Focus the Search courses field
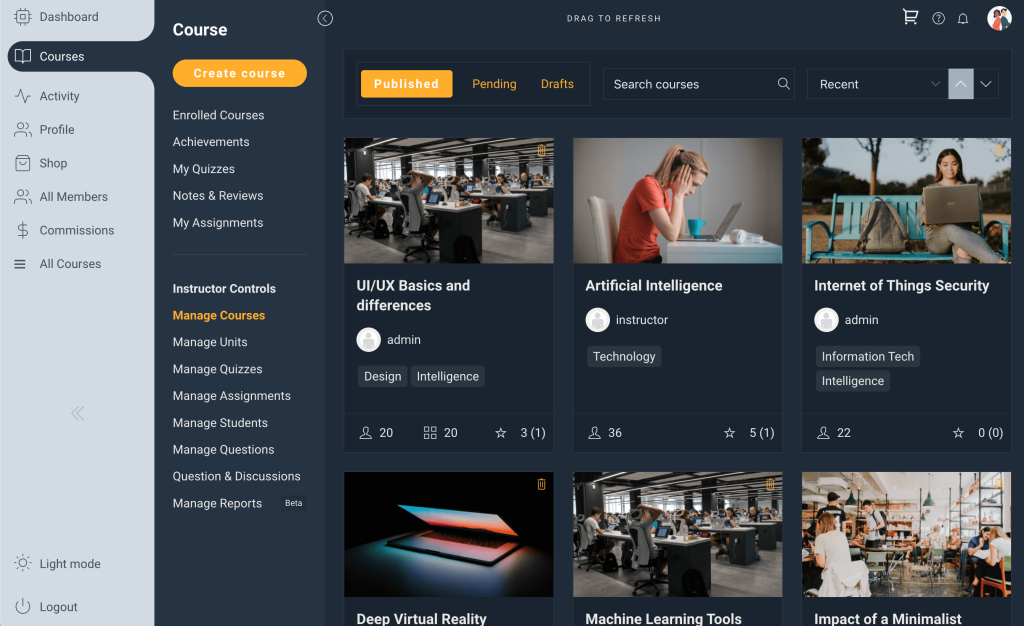This screenshot has height=626, width=1024. [x=698, y=84]
